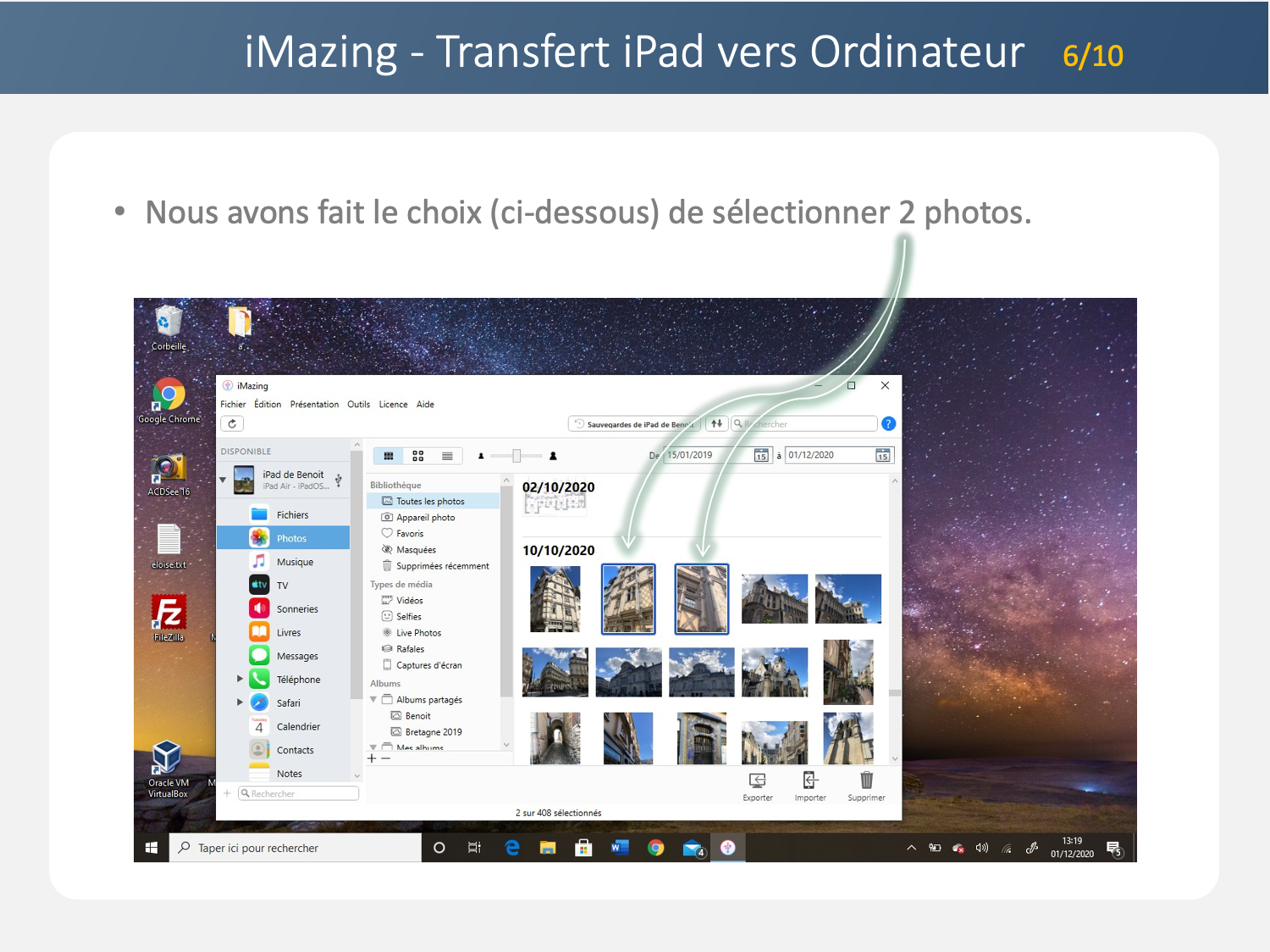Select the Bretagne 2019 album
This screenshot has width=1270, height=952.
coord(433,732)
